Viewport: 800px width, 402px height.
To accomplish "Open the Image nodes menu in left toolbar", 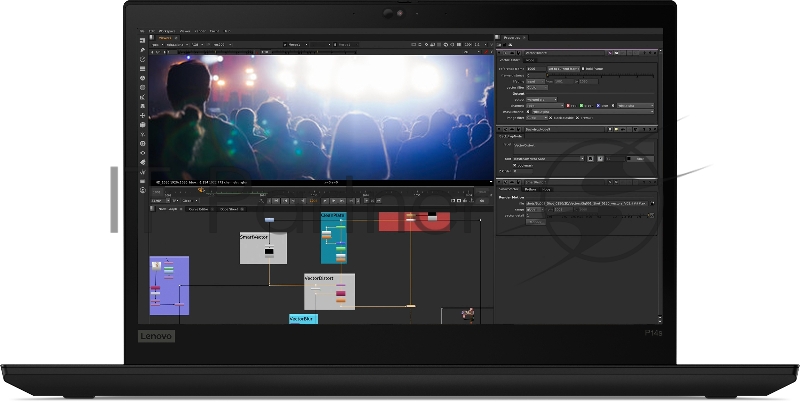I will 143,39.
